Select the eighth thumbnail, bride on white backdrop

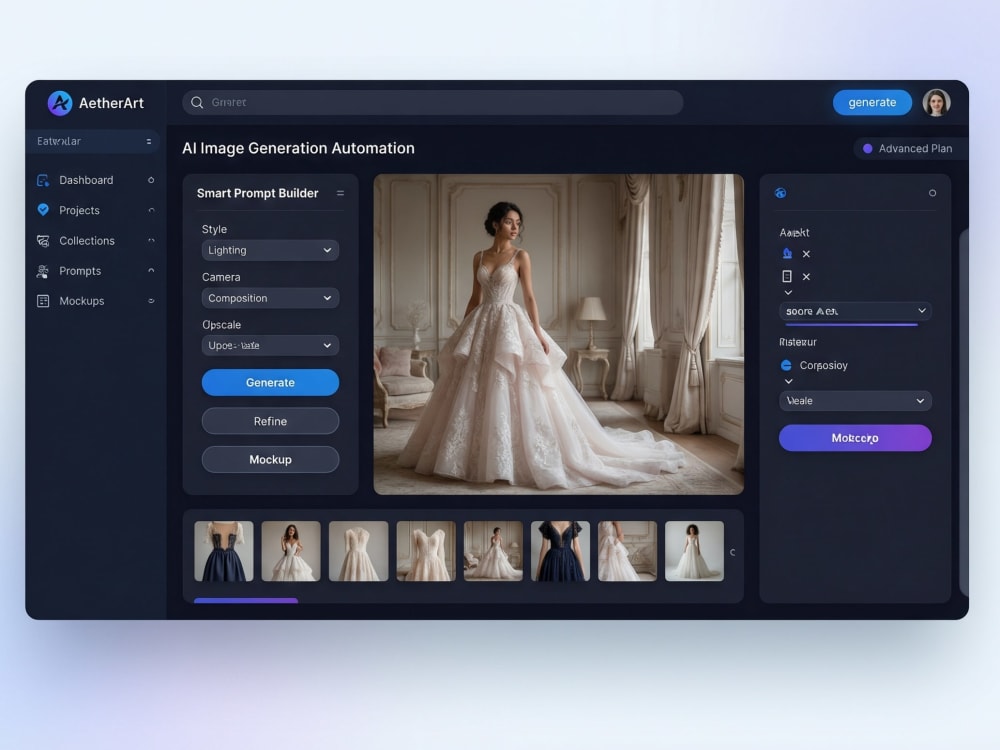tap(695, 551)
